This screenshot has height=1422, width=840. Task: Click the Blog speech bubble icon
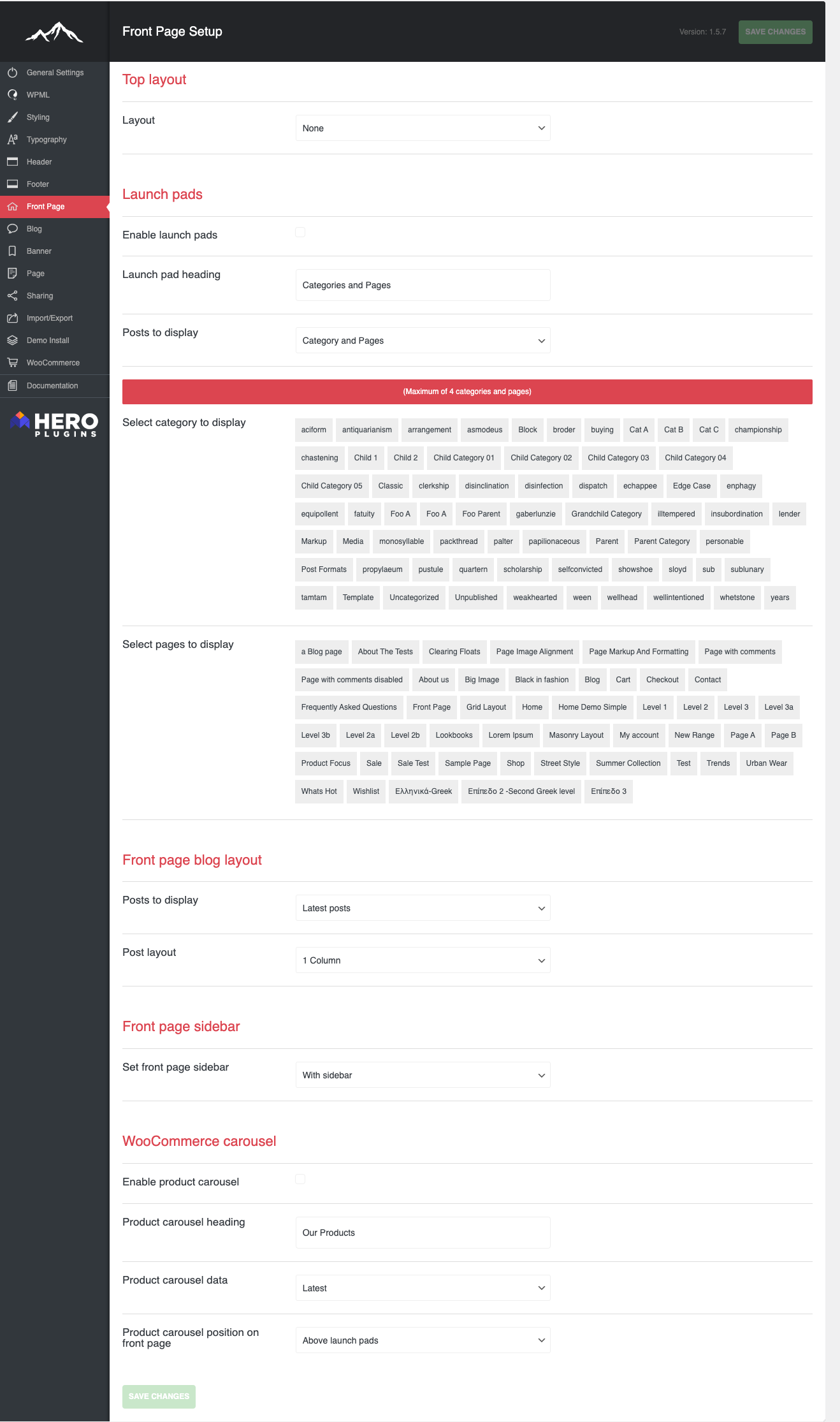click(12, 229)
